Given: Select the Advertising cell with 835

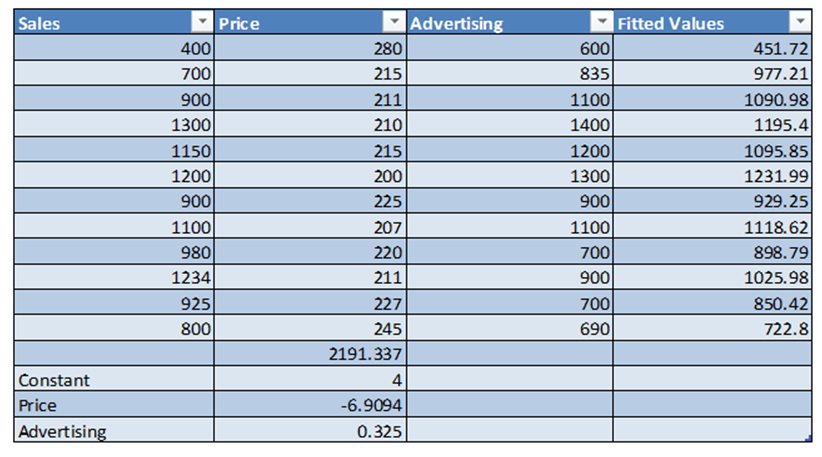Looking at the screenshot, I should pyautogui.click(x=510, y=73).
